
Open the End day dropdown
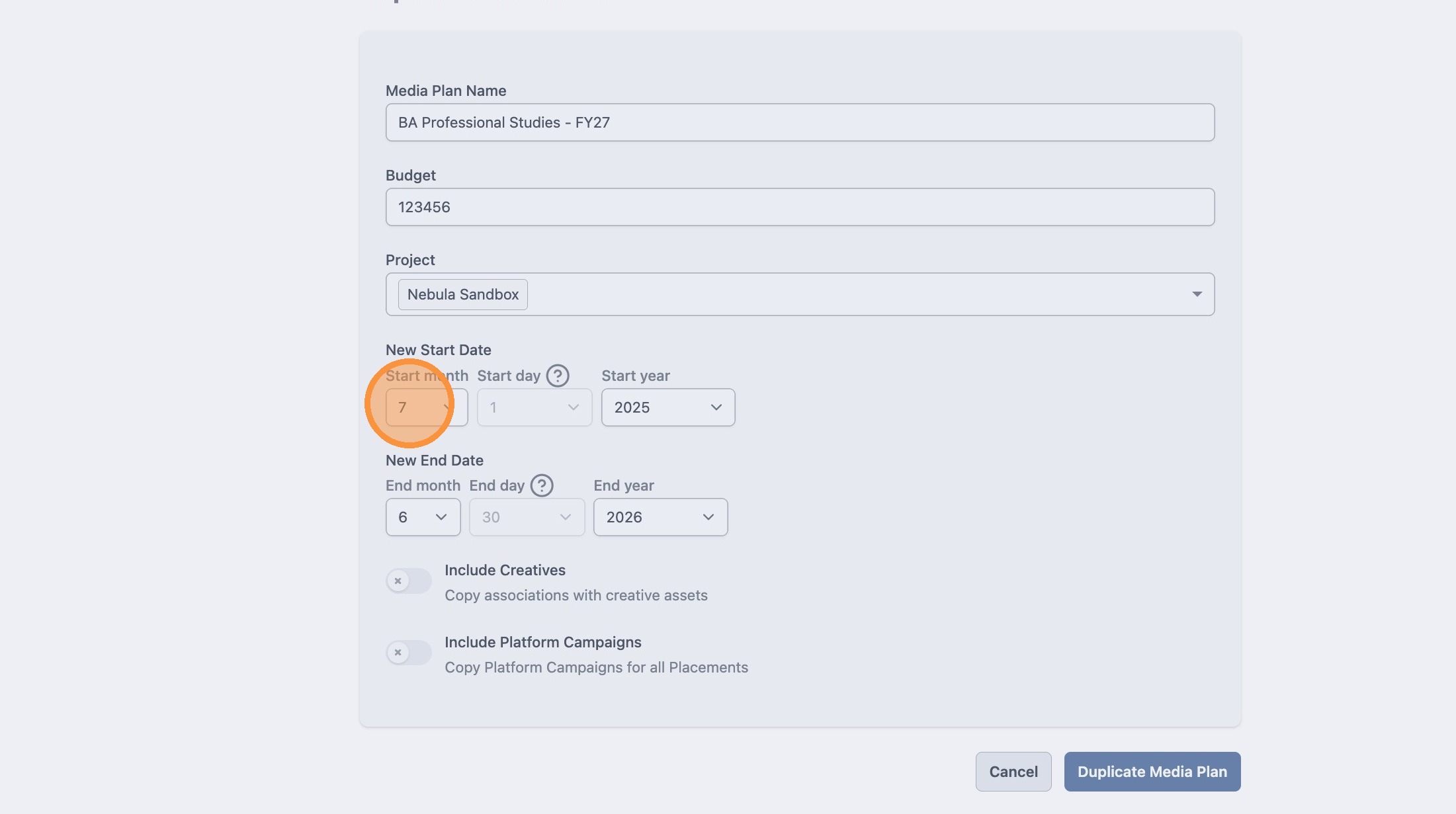point(527,517)
